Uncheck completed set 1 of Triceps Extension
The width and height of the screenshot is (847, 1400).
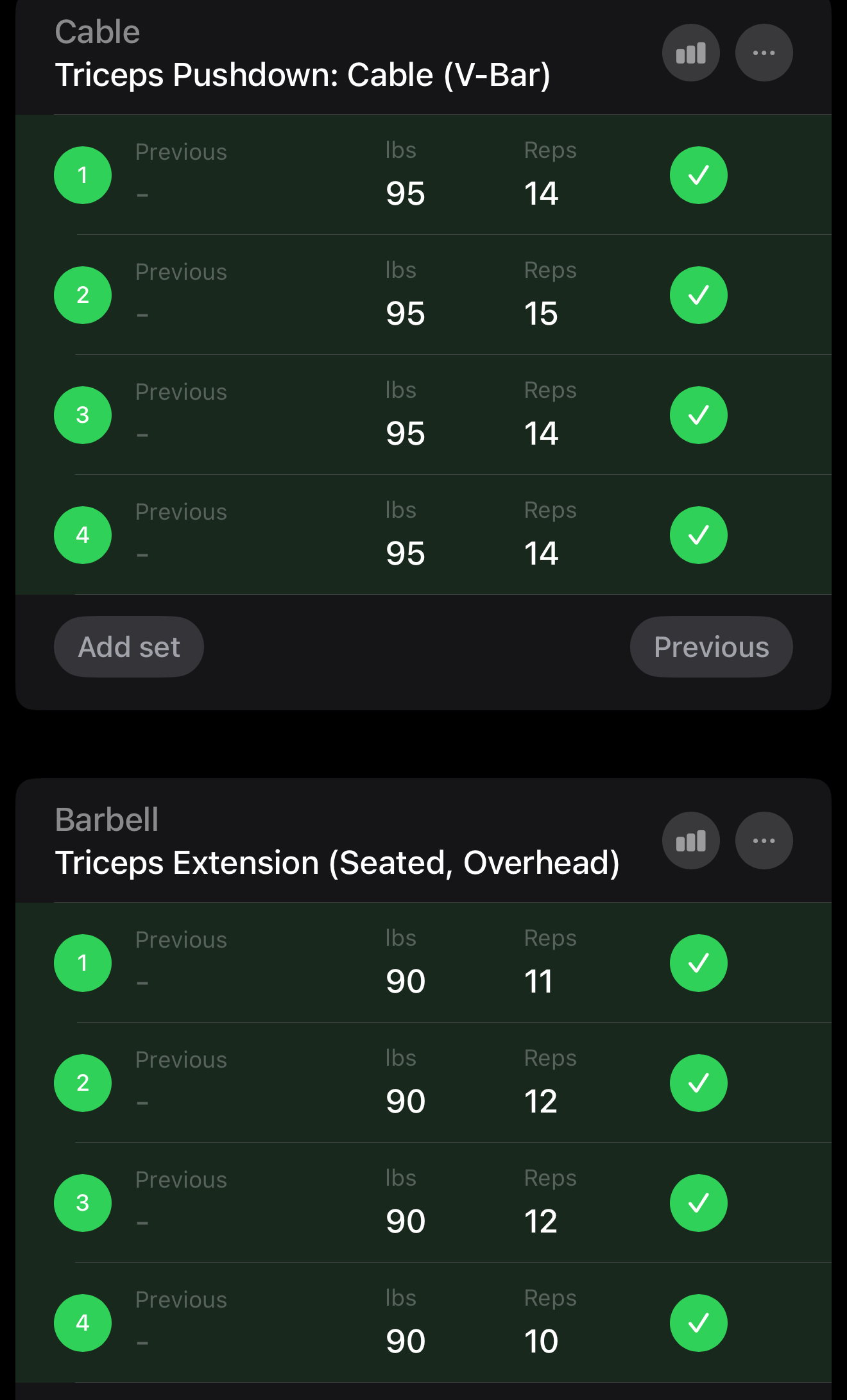pos(698,963)
